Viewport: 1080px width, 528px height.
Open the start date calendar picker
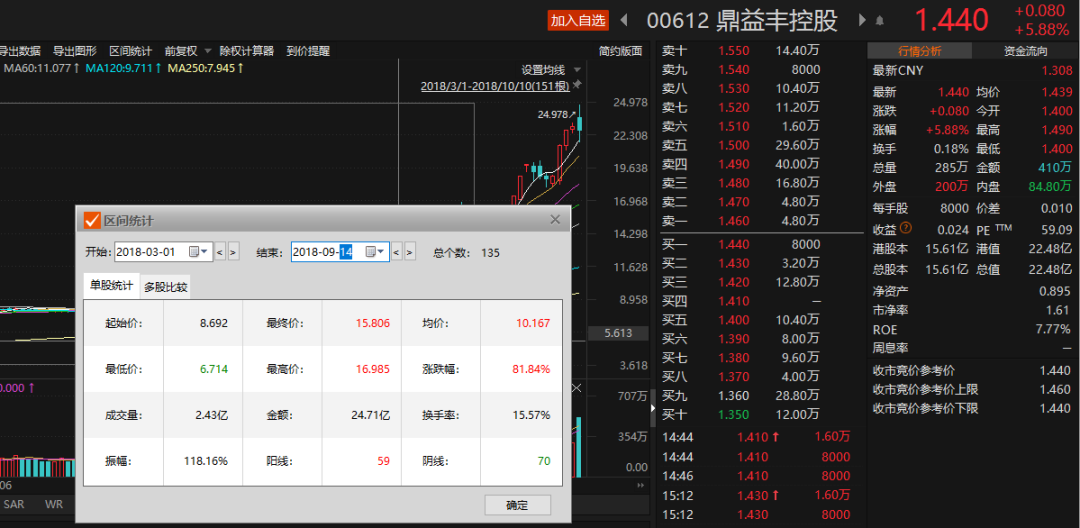click(199, 252)
